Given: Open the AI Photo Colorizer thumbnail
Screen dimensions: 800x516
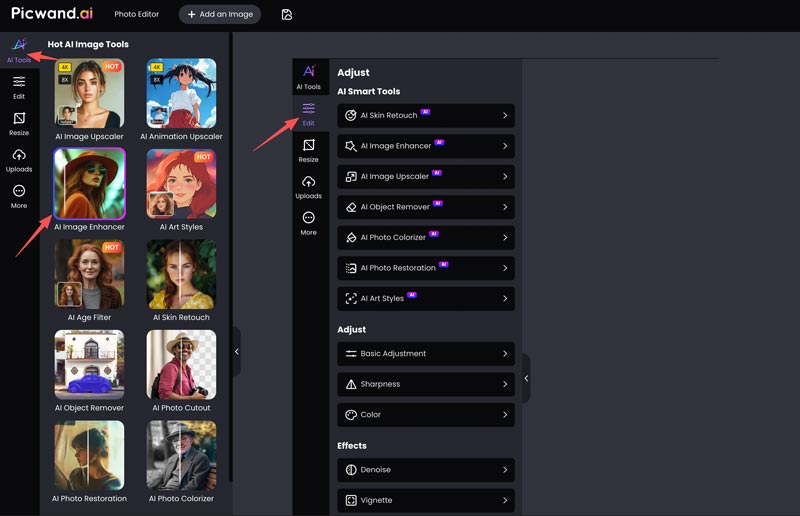Looking at the screenshot, I should click(x=181, y=455).
